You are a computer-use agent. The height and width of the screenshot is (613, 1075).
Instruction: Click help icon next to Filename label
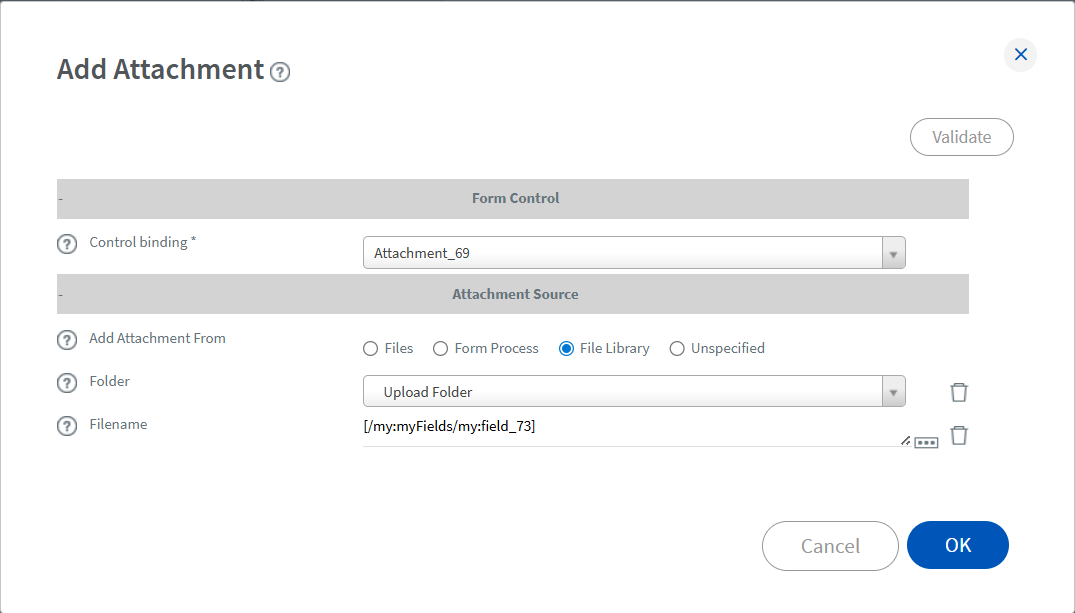point(67,426)
